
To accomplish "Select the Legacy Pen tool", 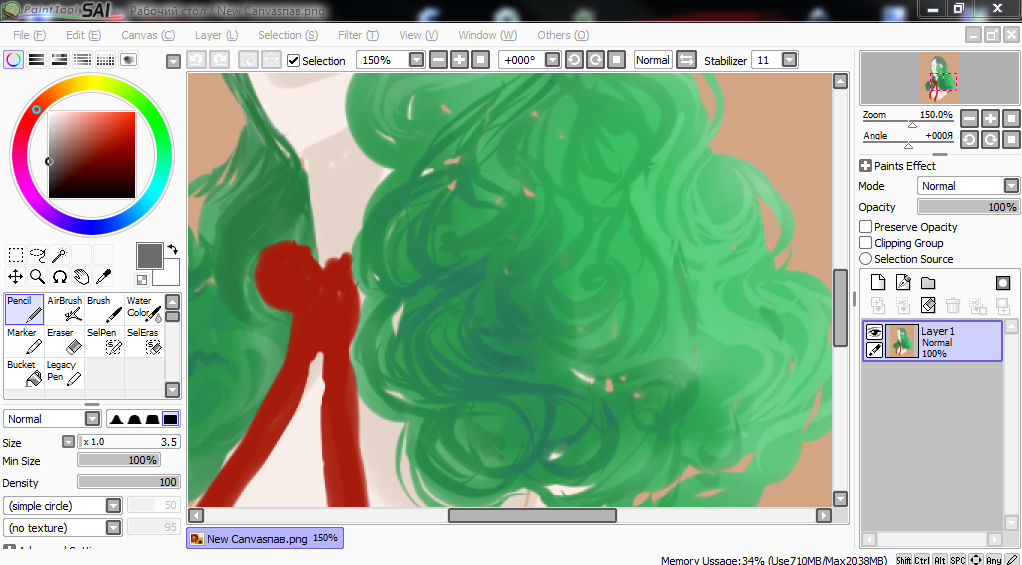I will click(x=65, y=373).
